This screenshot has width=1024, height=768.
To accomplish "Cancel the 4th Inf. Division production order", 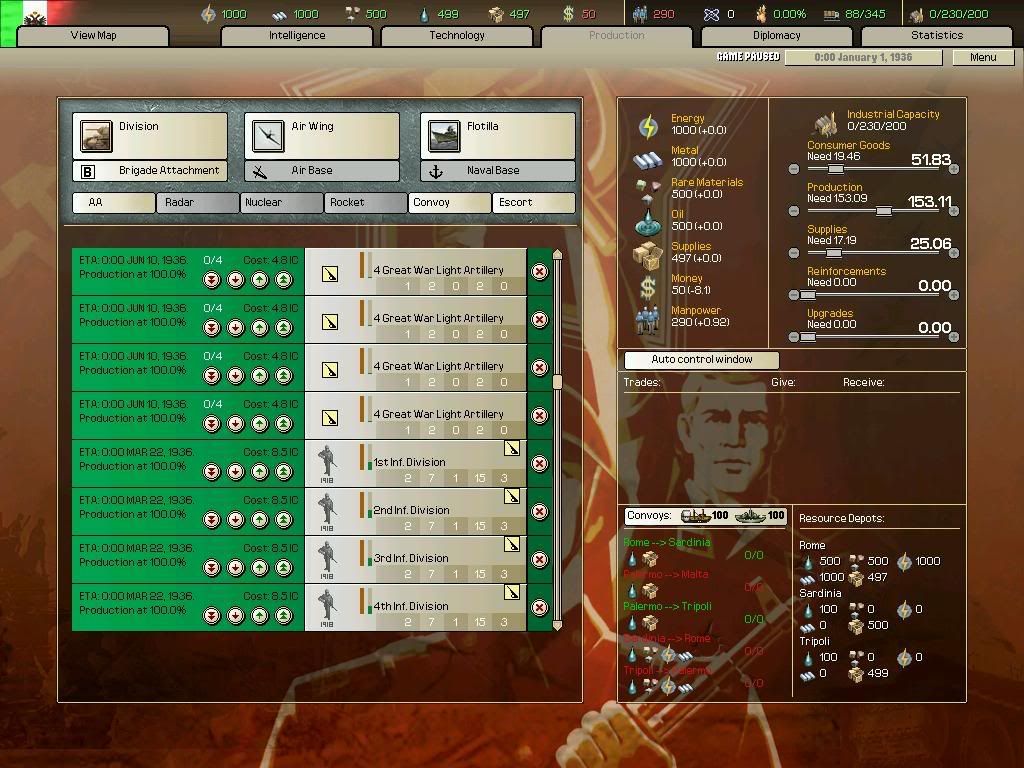I will (x=539, y=608).
